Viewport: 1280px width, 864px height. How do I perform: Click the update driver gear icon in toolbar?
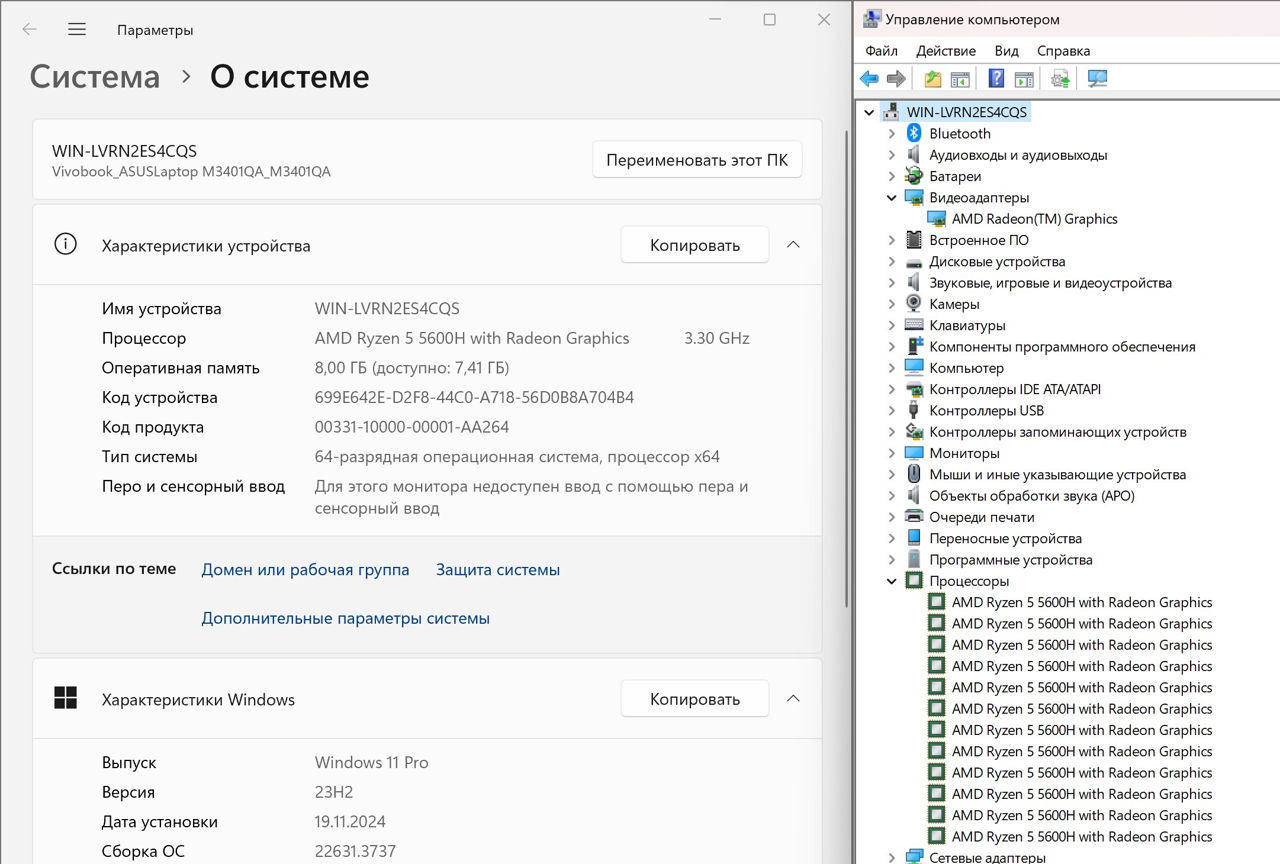tap(1060, 78)
